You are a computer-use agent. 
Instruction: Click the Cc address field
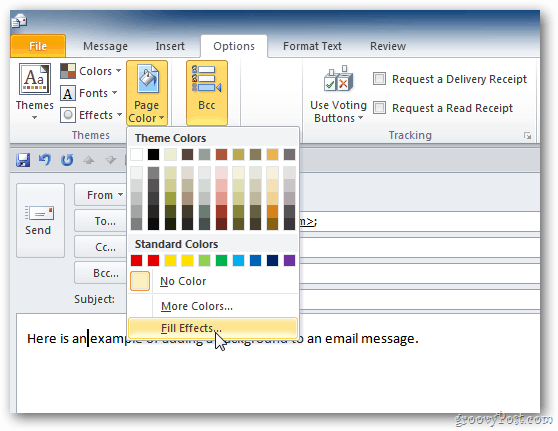coord(419,247)
